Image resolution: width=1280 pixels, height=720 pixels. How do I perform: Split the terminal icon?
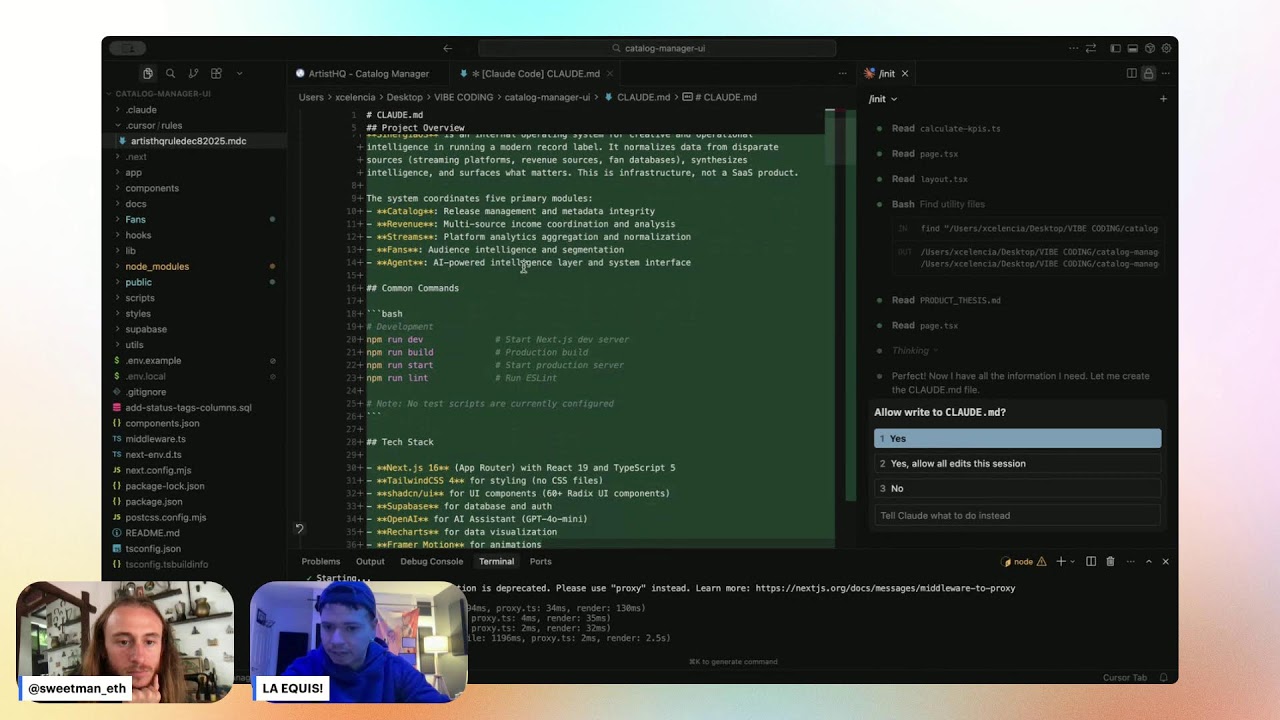[1091, 561]
